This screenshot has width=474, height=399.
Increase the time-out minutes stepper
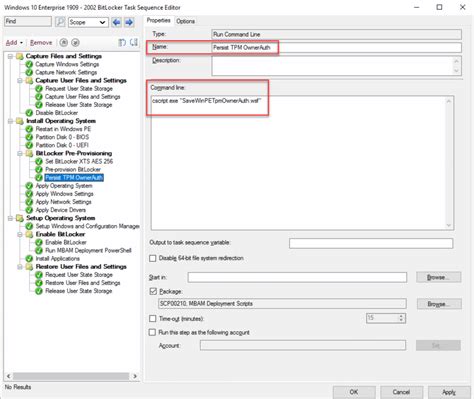click(401, 316)
